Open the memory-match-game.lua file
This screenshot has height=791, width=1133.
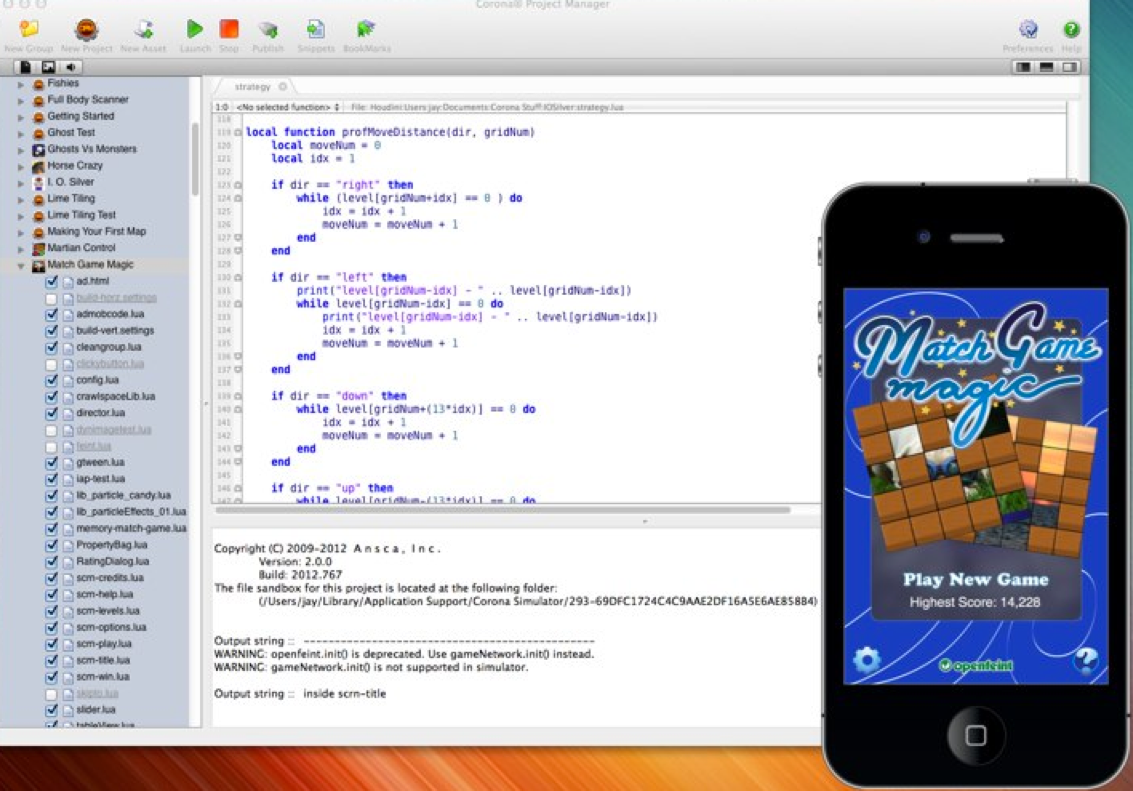click(x=131, y=529)
